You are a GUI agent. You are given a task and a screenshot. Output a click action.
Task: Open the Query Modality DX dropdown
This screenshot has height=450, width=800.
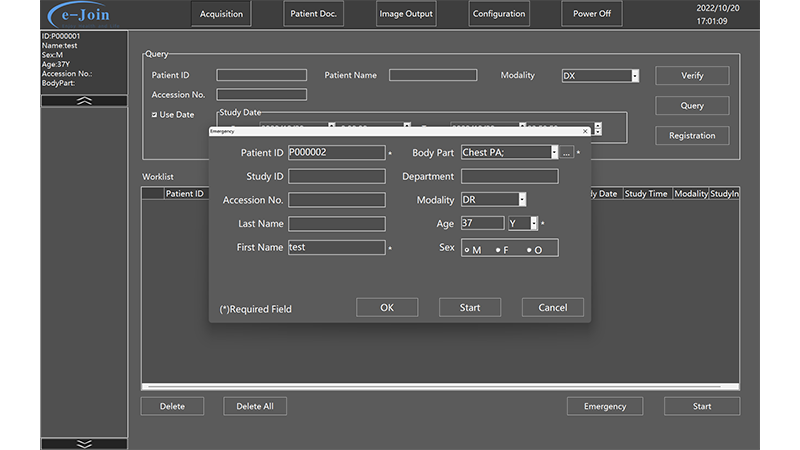tap(635, 76)
